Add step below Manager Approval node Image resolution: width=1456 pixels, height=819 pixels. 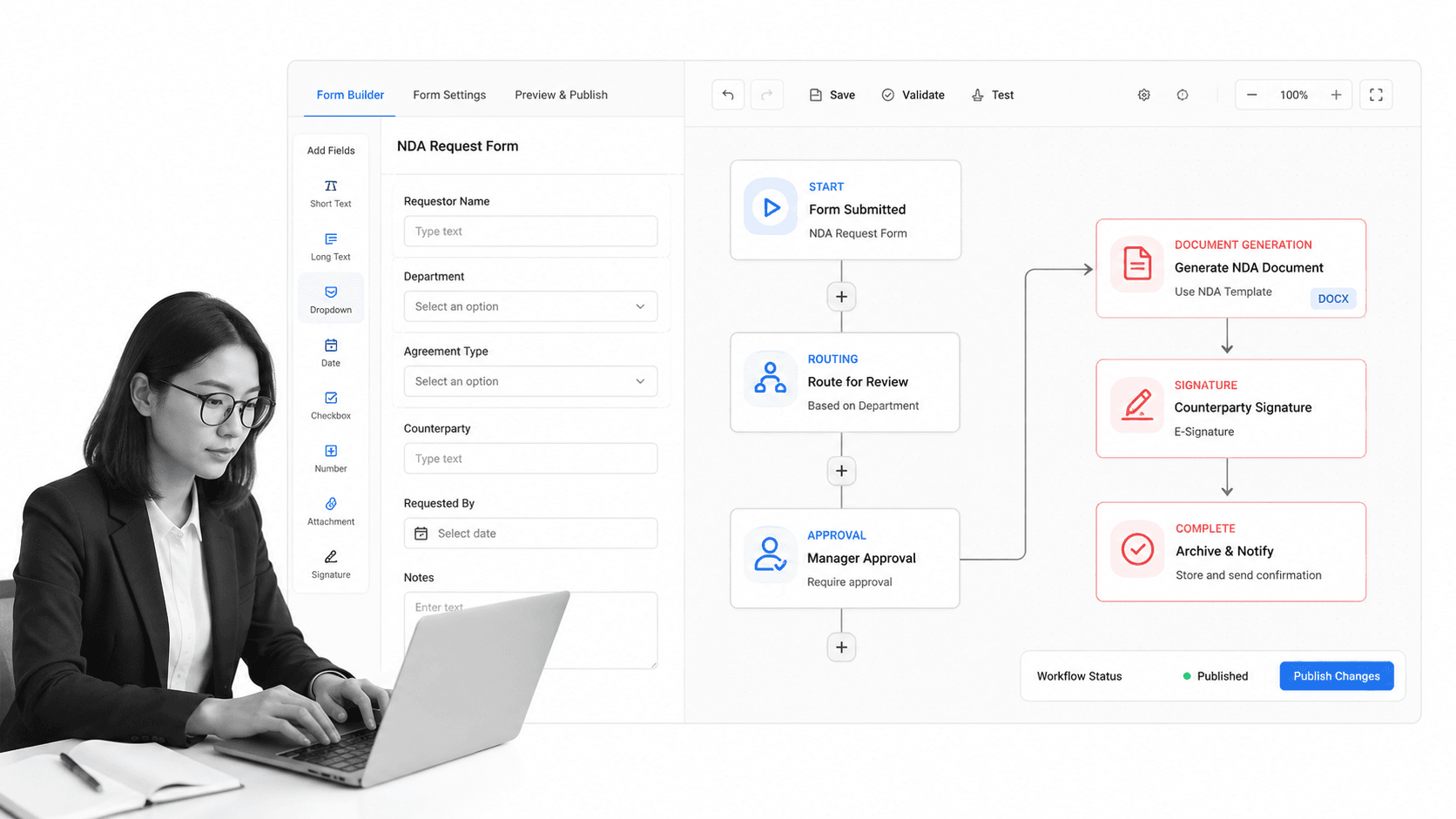[841, 647]
